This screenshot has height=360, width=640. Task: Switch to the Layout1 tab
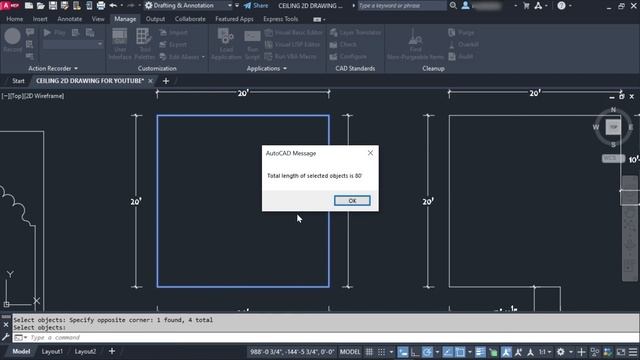point(52,351)
